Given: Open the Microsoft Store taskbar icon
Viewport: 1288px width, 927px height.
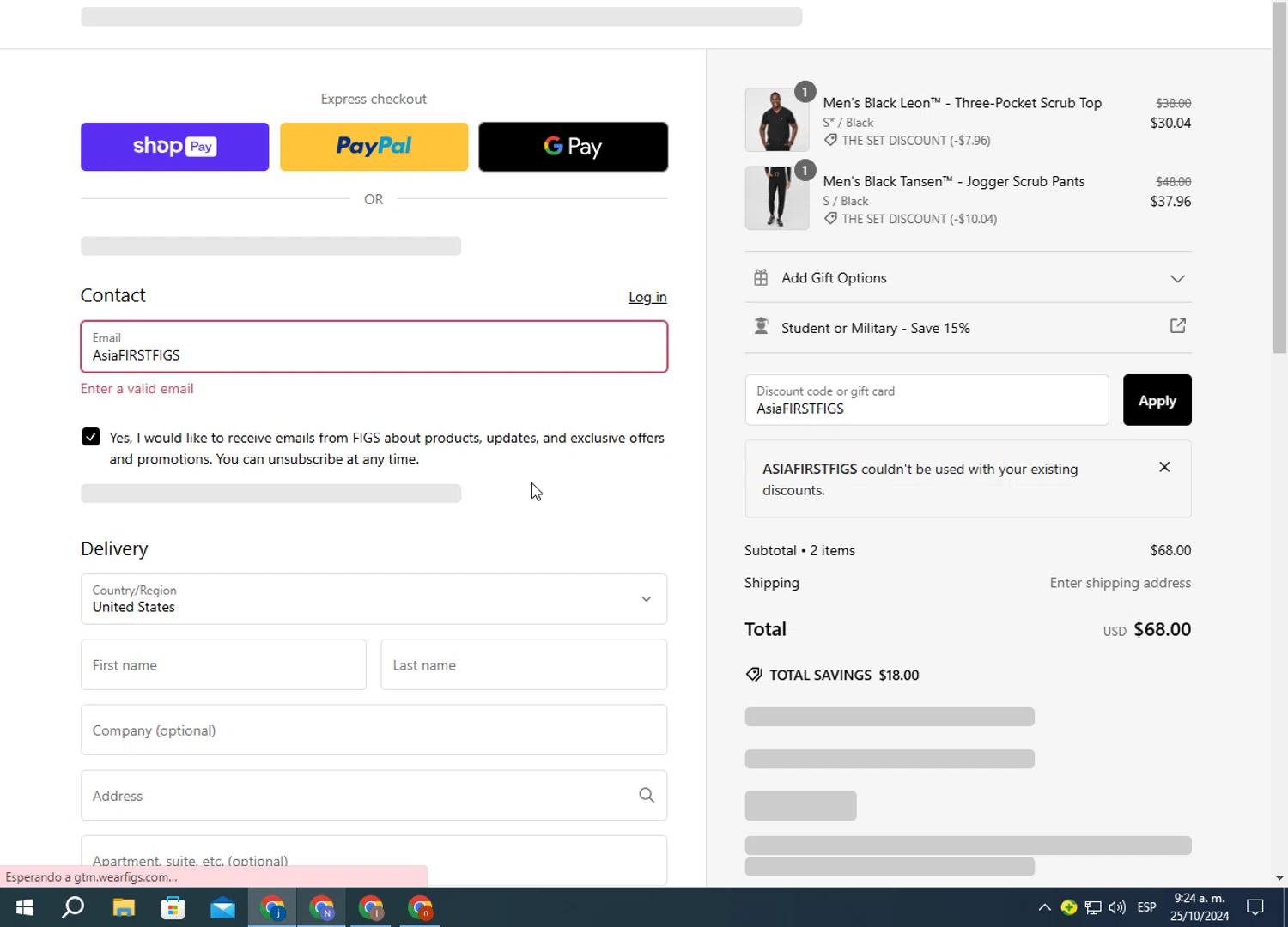Looking at the screenshot, I should (x=173, y=907).
